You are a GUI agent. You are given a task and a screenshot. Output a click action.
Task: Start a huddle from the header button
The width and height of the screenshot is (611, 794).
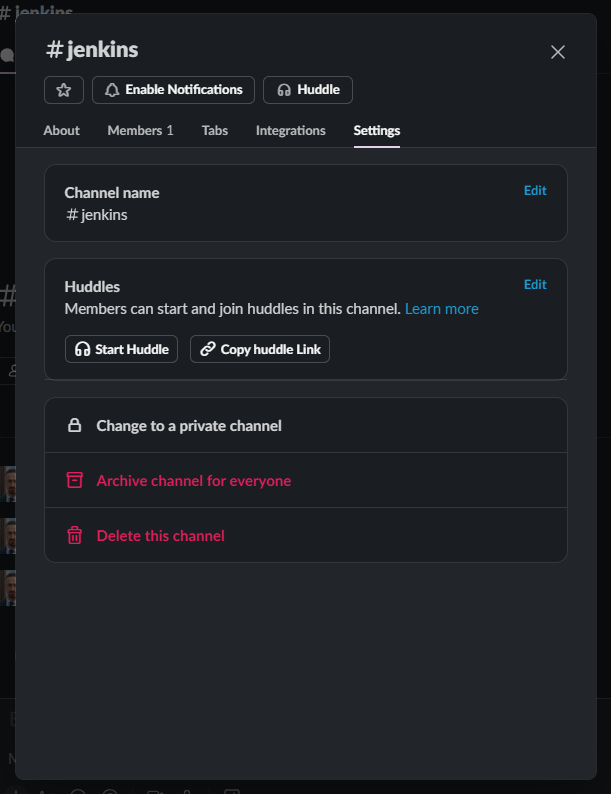coord(308,90)
